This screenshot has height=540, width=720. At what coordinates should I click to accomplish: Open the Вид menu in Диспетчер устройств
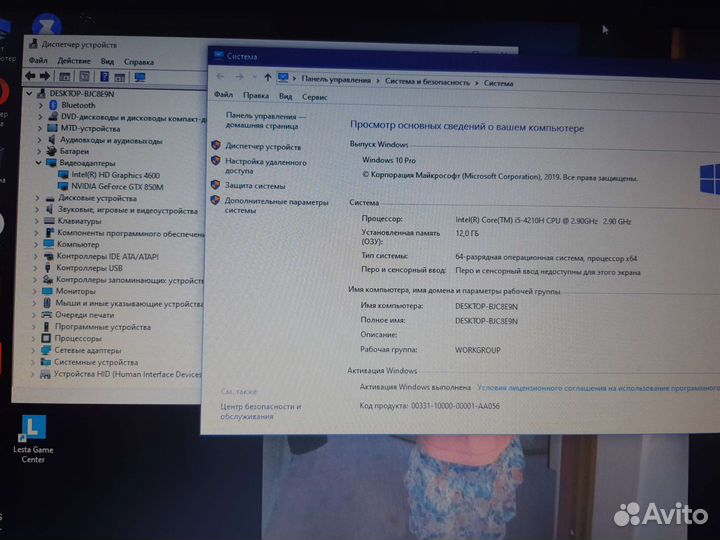coord(107,61)
